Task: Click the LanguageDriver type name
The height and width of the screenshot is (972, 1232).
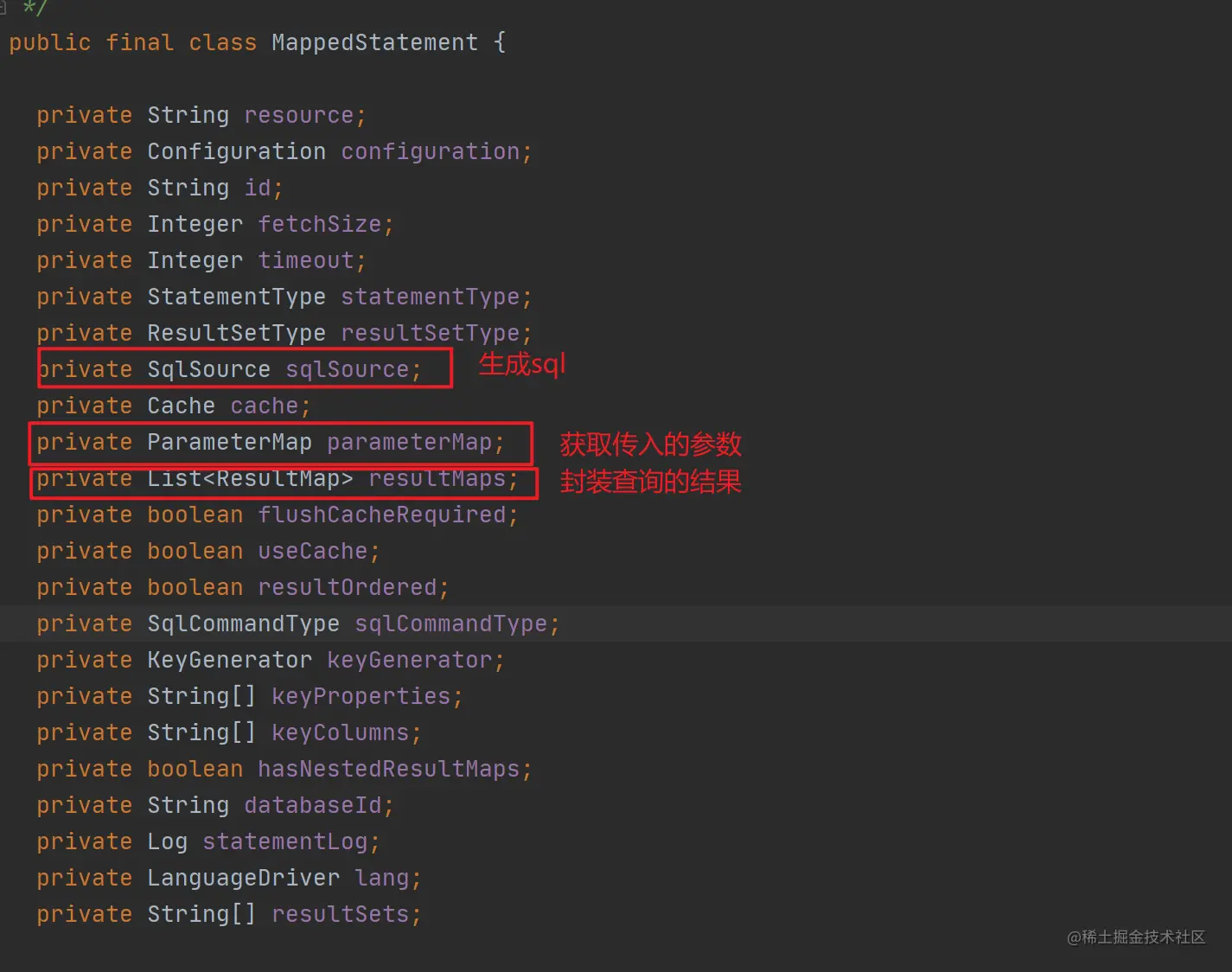Action: pyautogui.click(x=243, y=878)
